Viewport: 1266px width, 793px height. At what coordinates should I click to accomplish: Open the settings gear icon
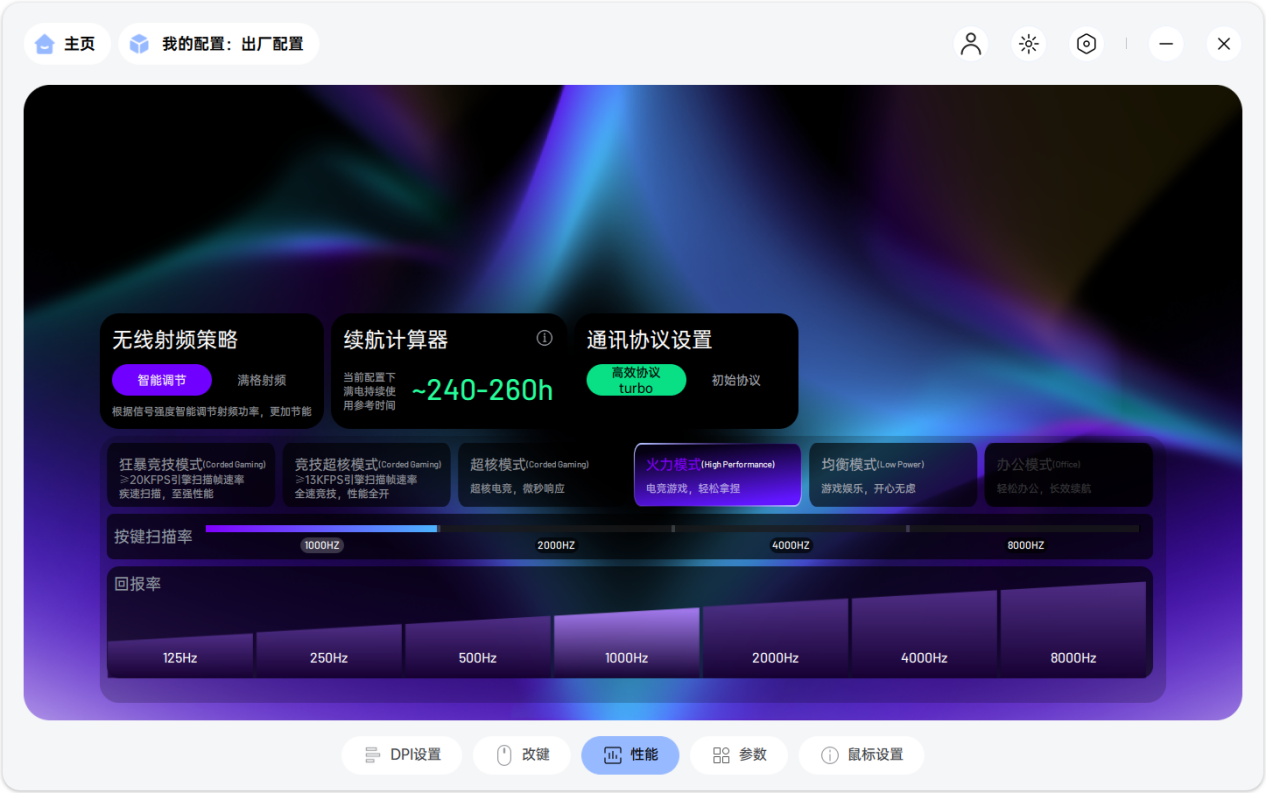point(1086,44)
